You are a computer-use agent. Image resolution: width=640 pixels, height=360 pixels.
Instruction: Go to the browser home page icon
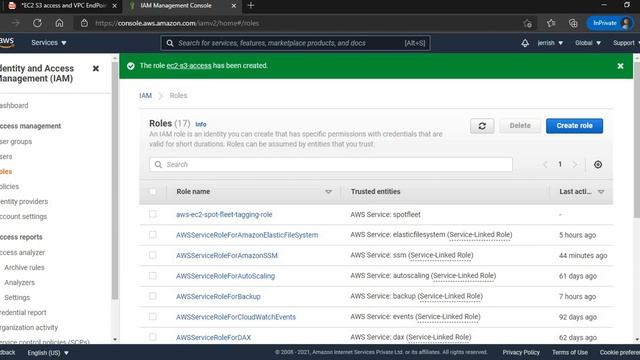pos(59,23)
